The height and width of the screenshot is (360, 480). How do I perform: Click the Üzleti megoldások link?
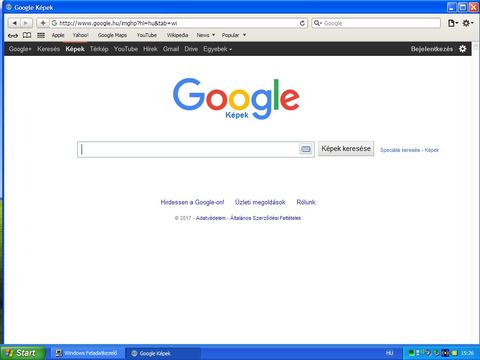coord(260,202)
